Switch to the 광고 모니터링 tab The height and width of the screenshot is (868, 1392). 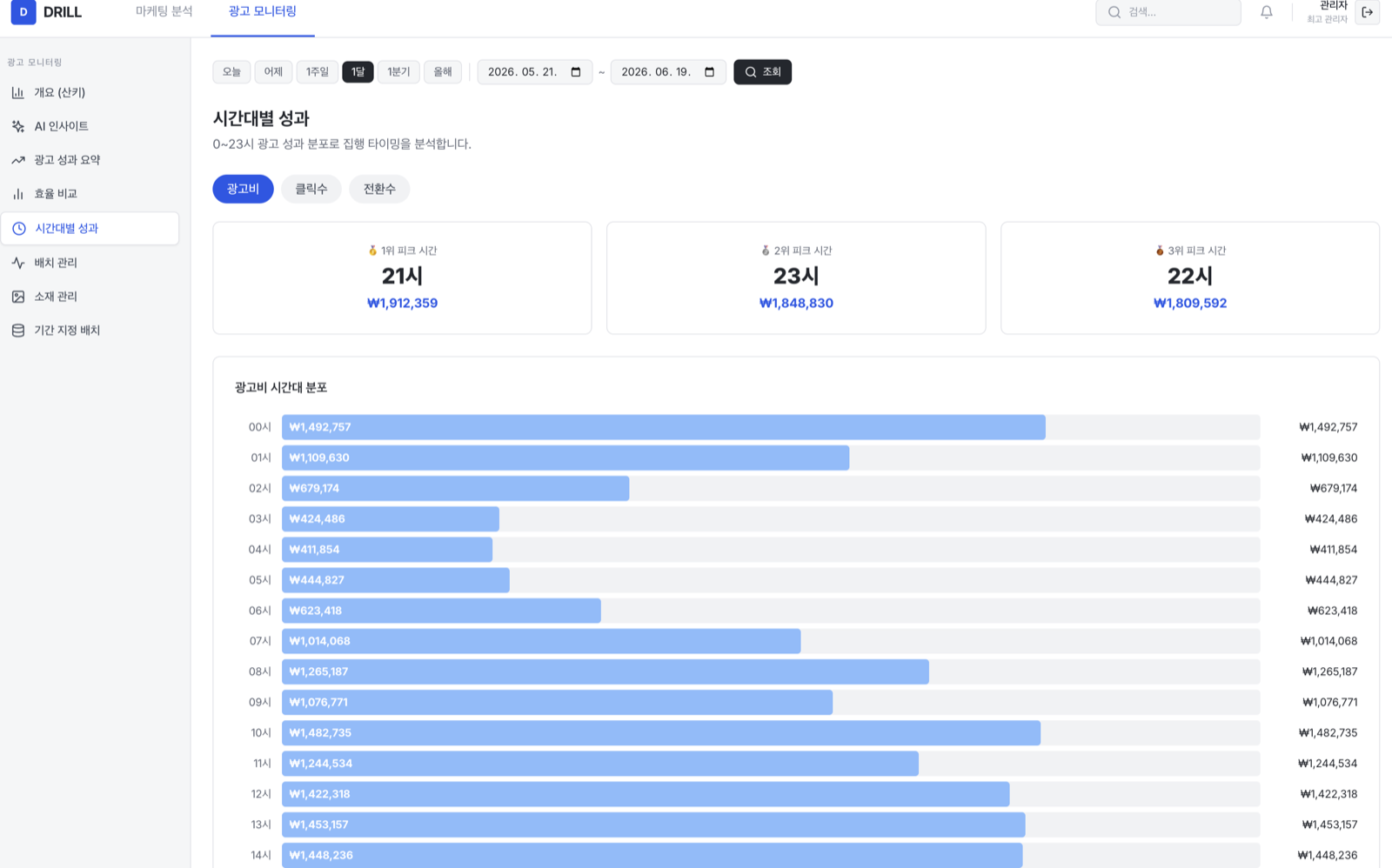pyautogui.click(x=263, y=12)
